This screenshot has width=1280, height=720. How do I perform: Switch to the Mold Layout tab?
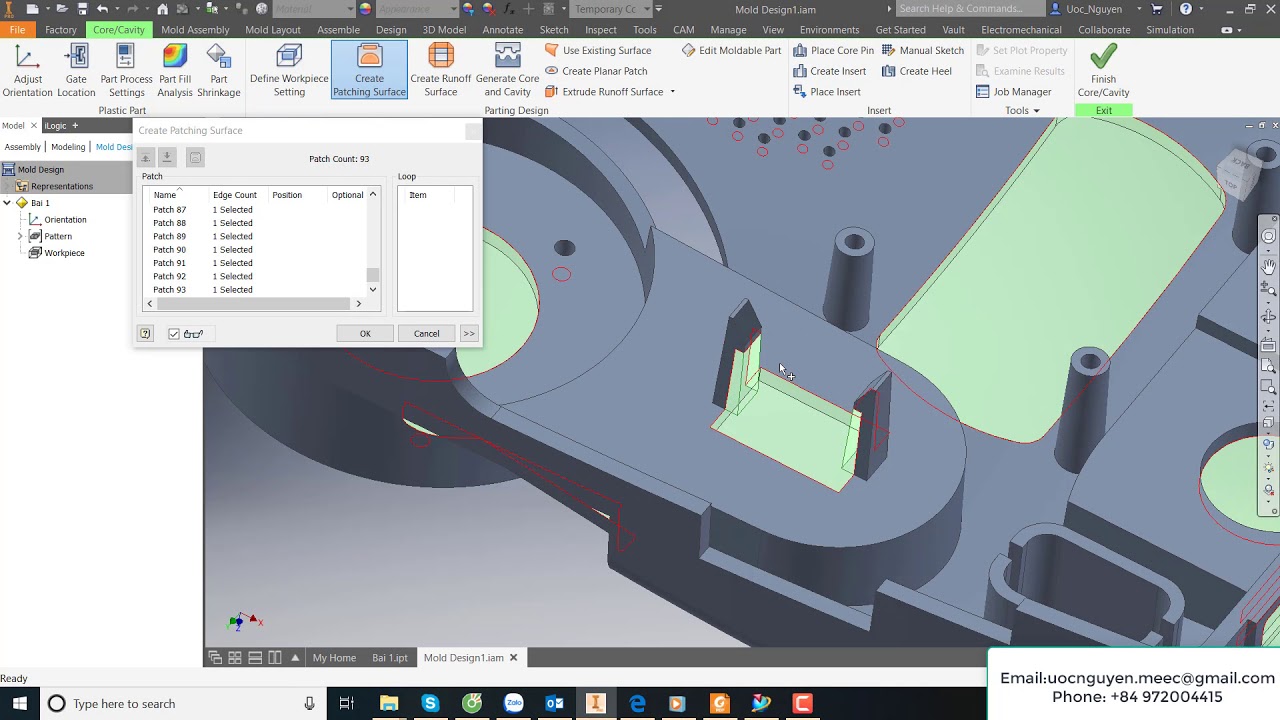pos(273,30)
